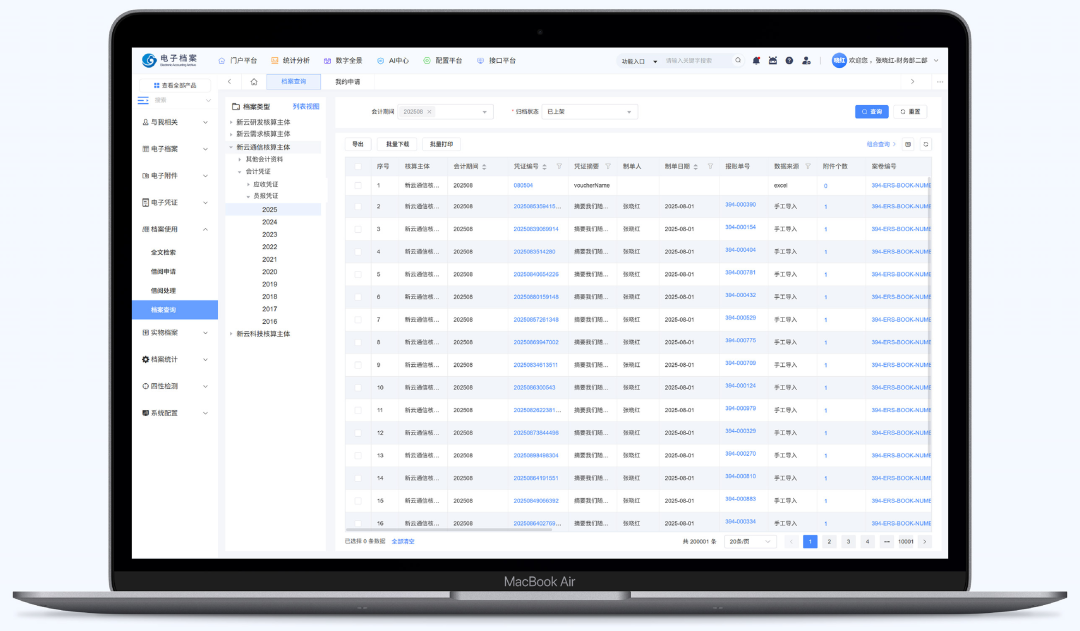Click the 批量下载 button
The height and width of the screenshot is (631, 1080).
[397, 144]
